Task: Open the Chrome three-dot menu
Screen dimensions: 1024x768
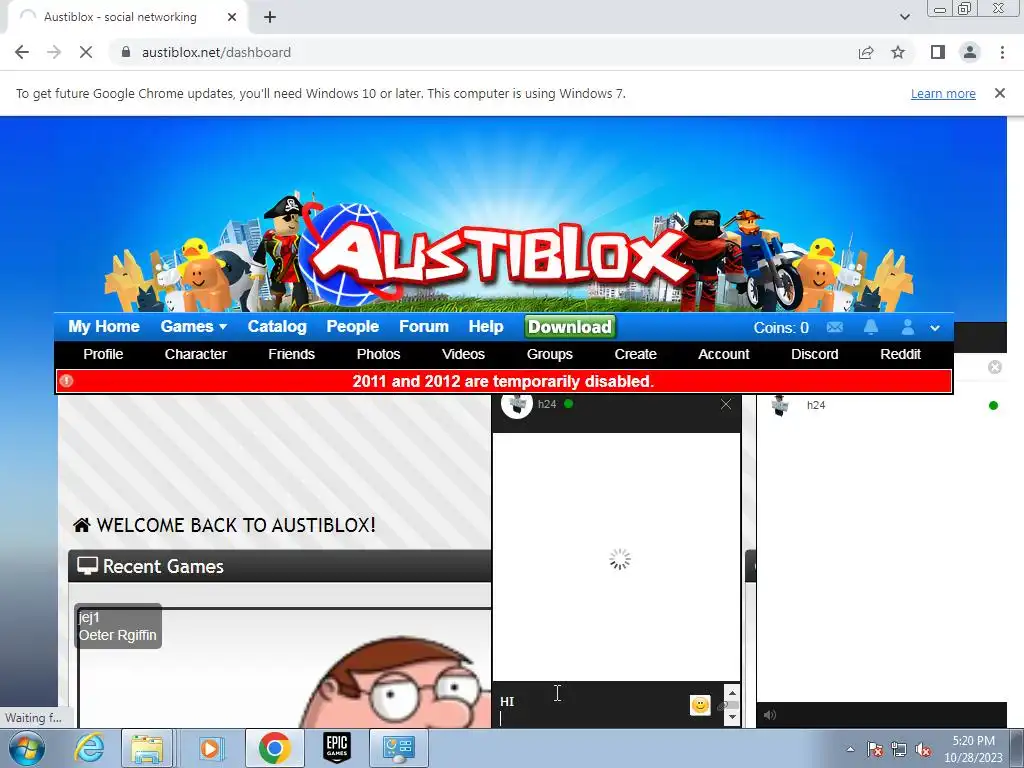Action: [x=1002, y=52]
